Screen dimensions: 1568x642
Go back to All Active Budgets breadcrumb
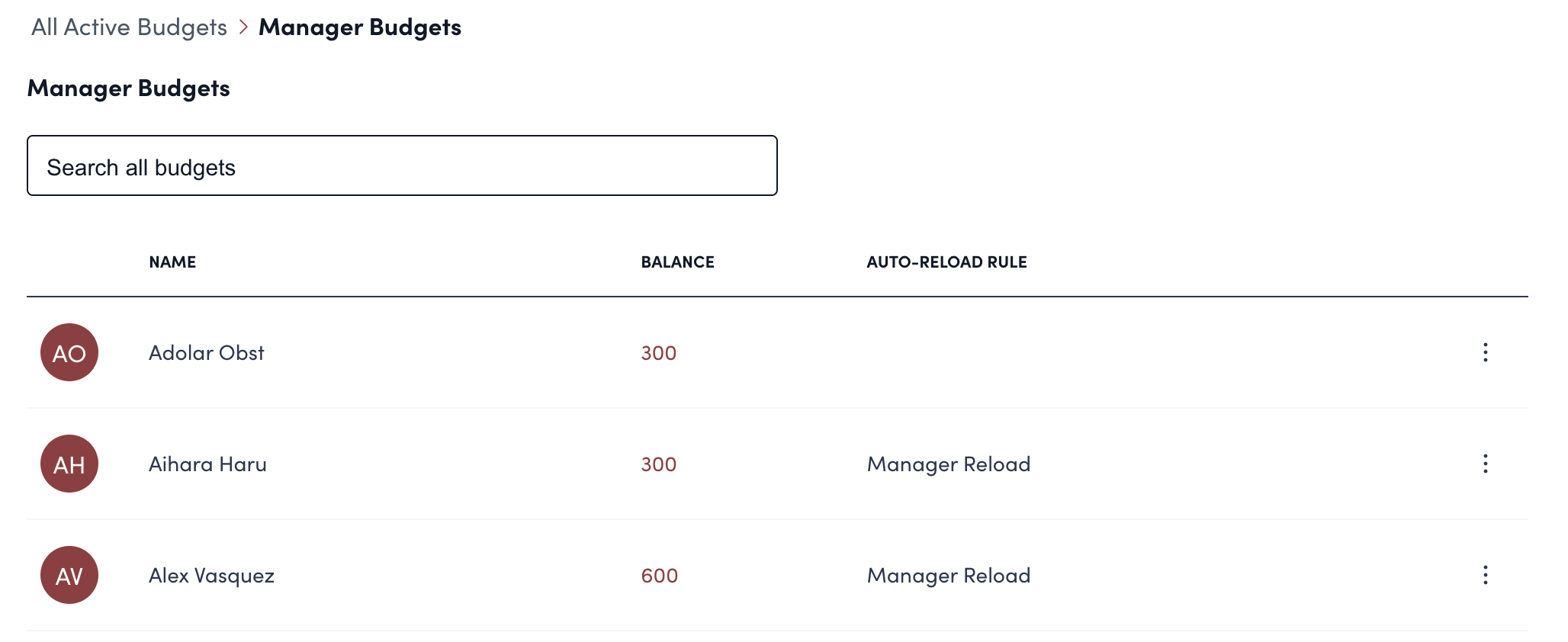[x=129, y=27]
